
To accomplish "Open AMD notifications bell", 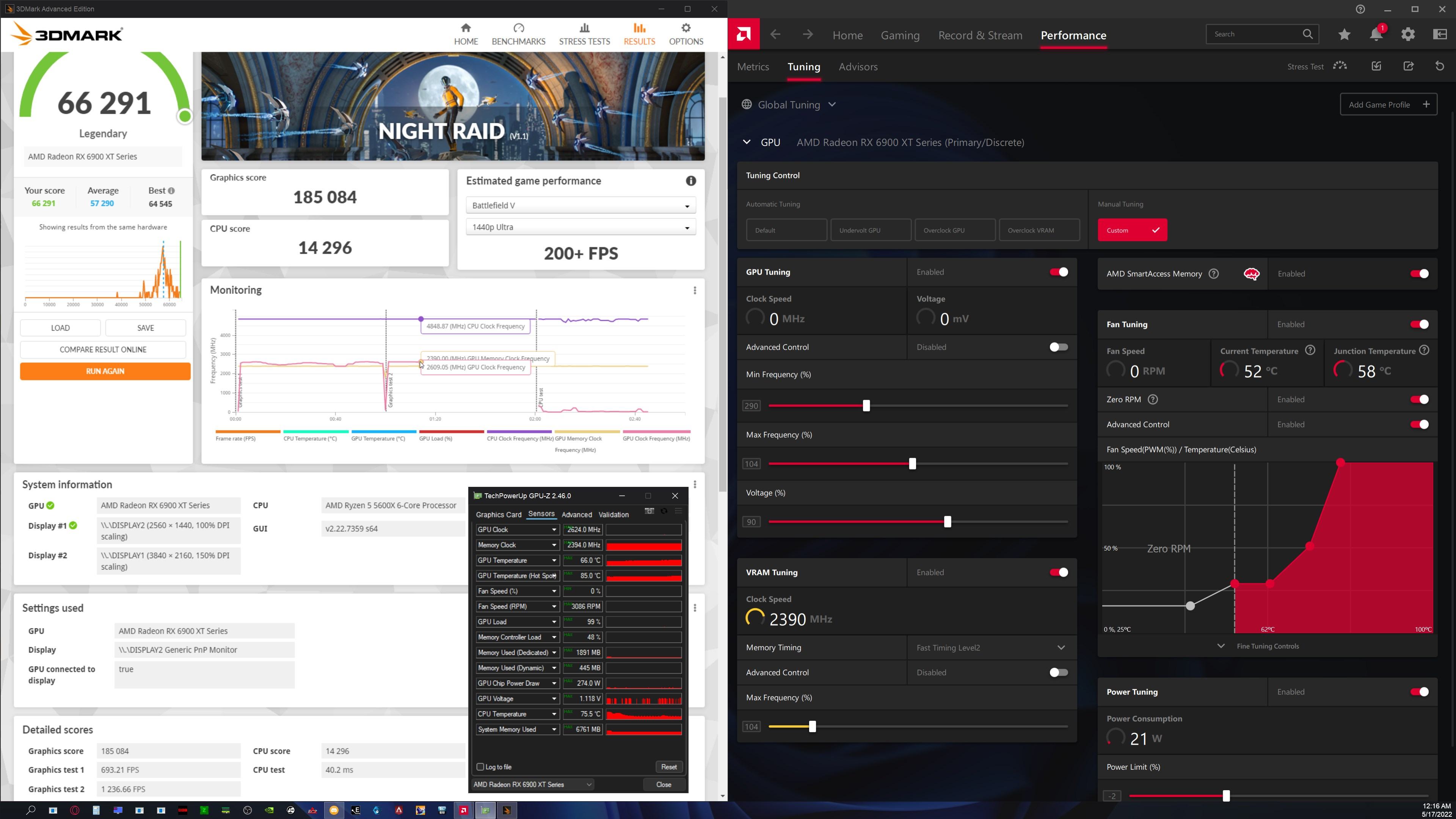I will point(1376,35).
